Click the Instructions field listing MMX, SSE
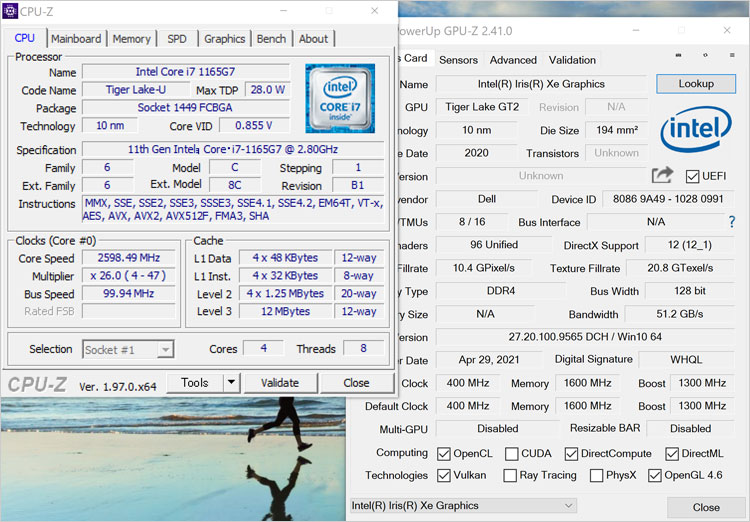Screen dimensions: 750x522 [233, 210]
